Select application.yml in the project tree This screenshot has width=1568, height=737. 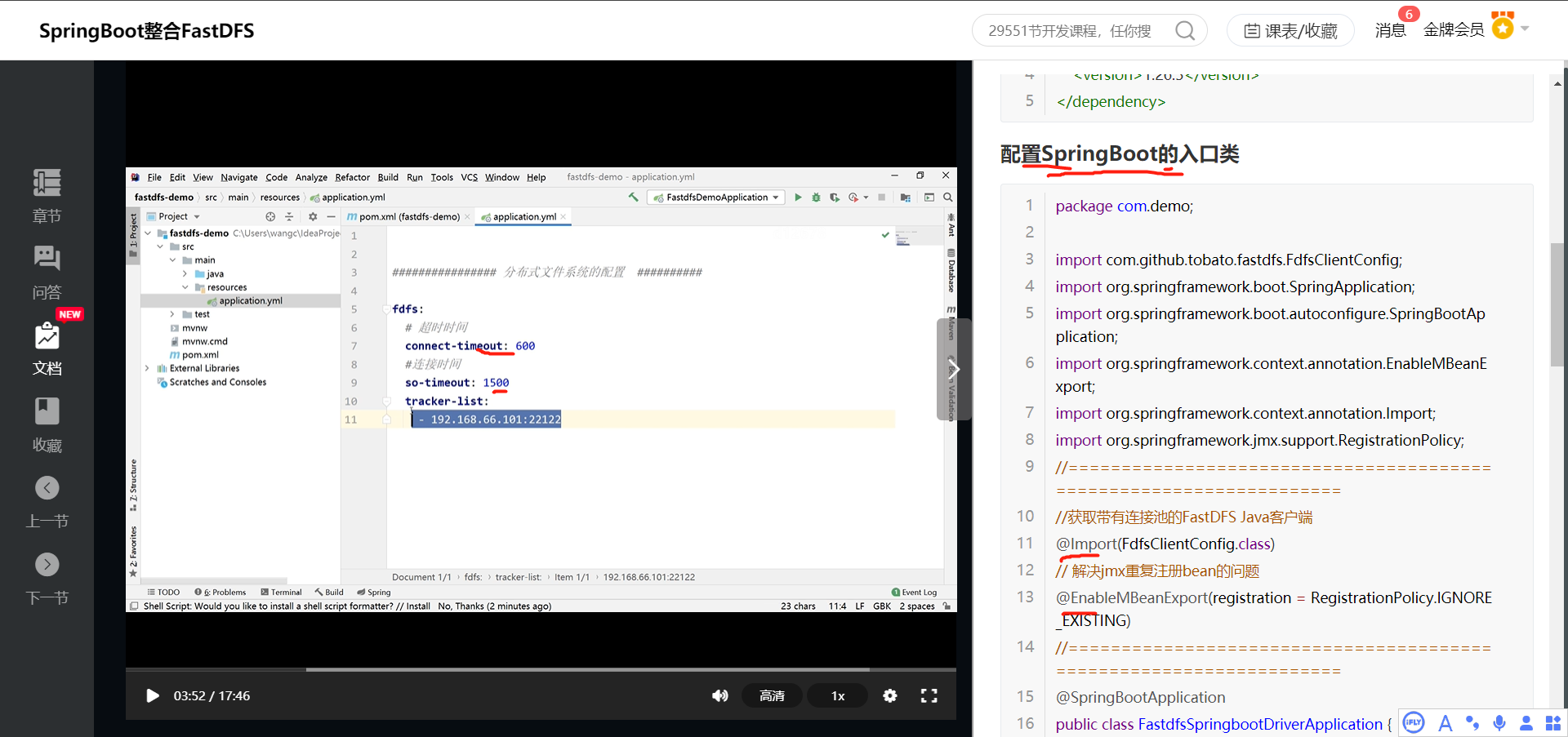click(245, 300)
